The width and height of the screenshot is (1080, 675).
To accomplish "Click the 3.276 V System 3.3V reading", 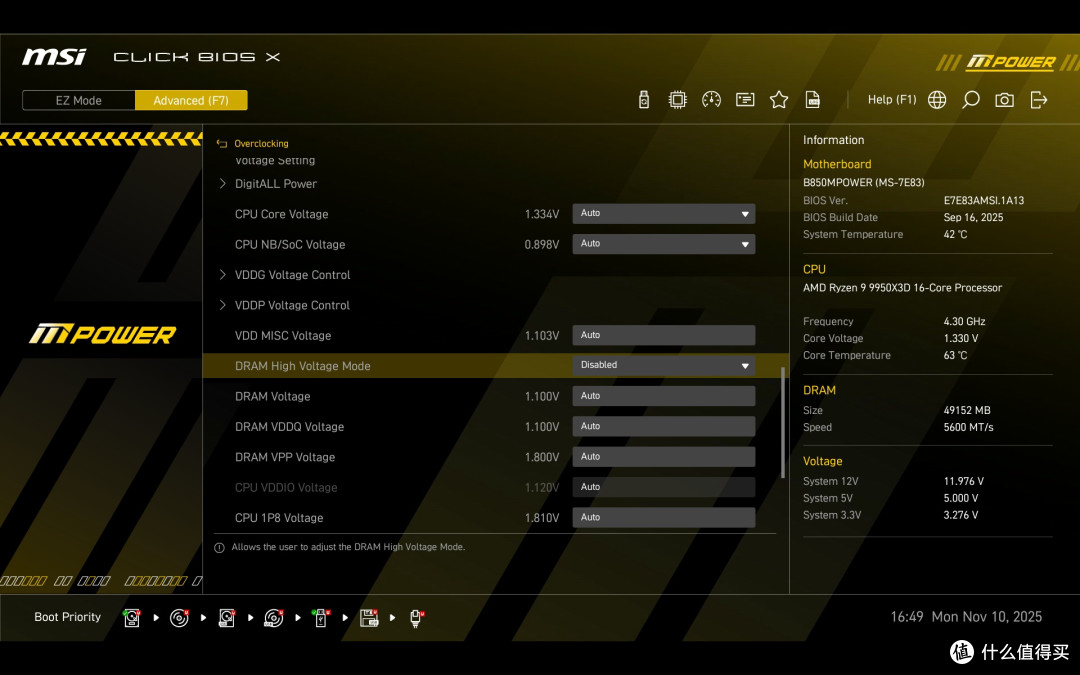I will point(961,515).
